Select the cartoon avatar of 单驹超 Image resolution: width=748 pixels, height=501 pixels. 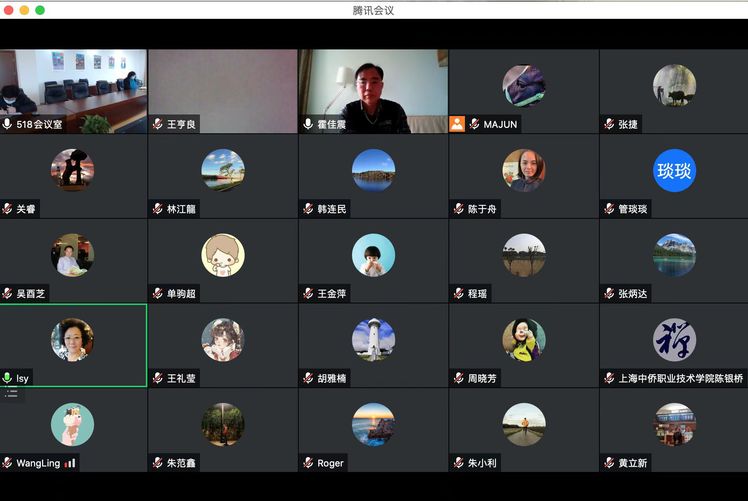[223, 255]
